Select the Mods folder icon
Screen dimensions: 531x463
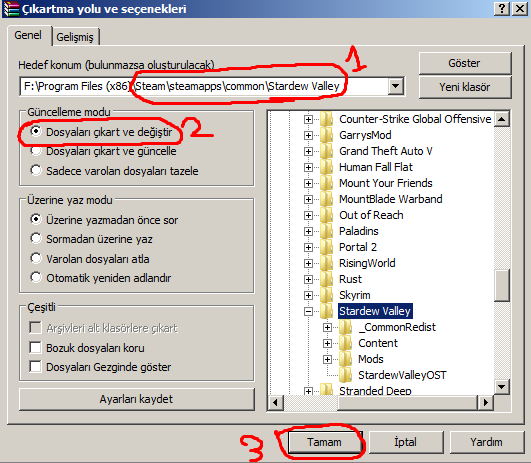pyautogui.click(x=346, y=359)
